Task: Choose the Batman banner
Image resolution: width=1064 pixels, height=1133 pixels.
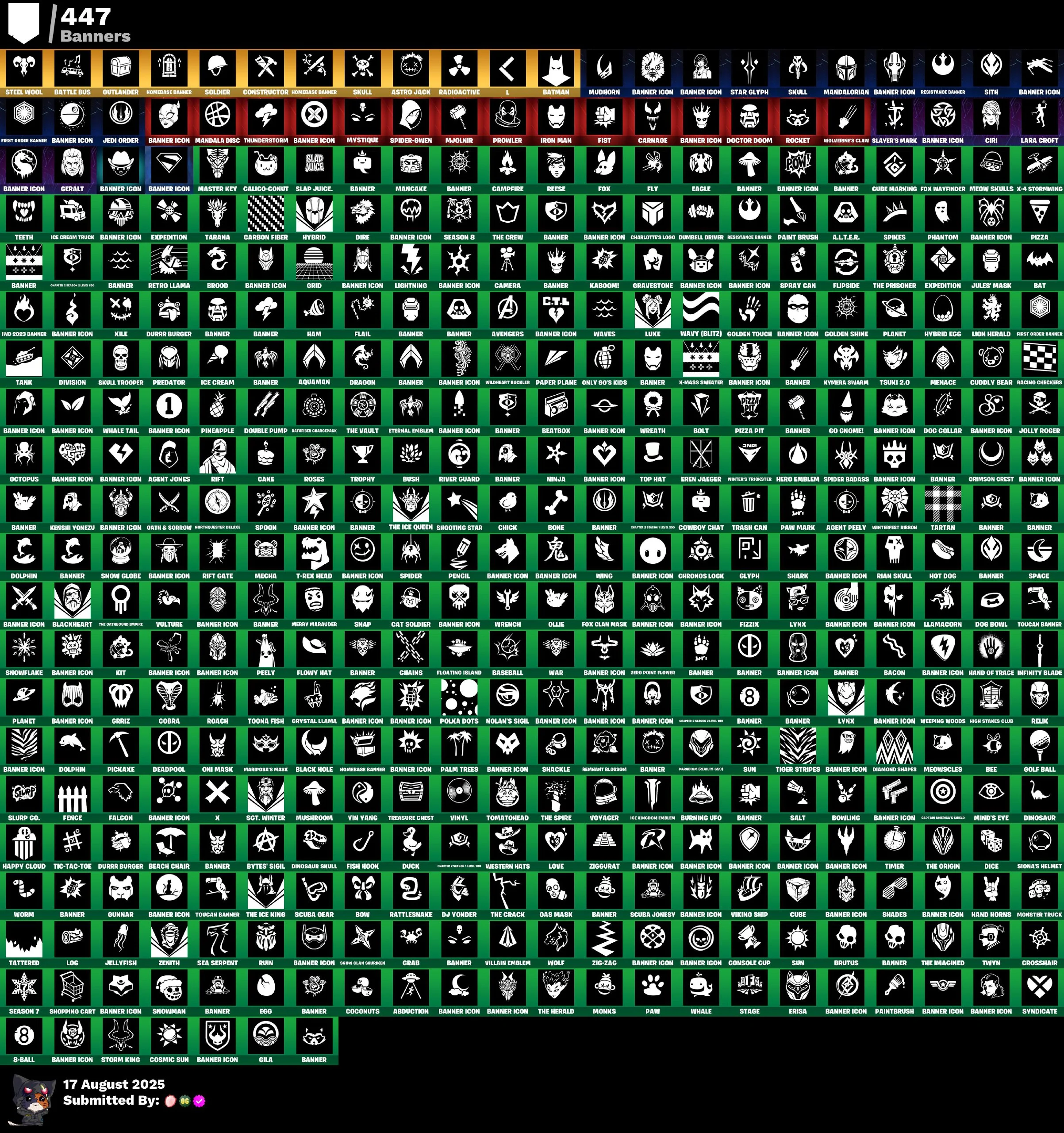Action: click(556, 69)
